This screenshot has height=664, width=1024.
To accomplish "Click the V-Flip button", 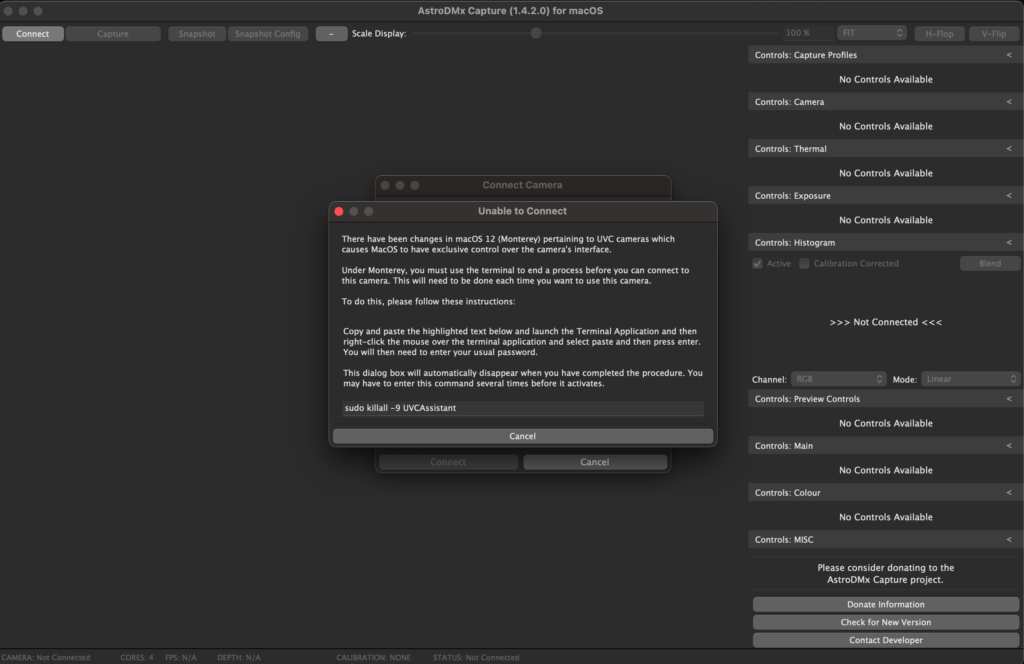I will tap(993, 33).
